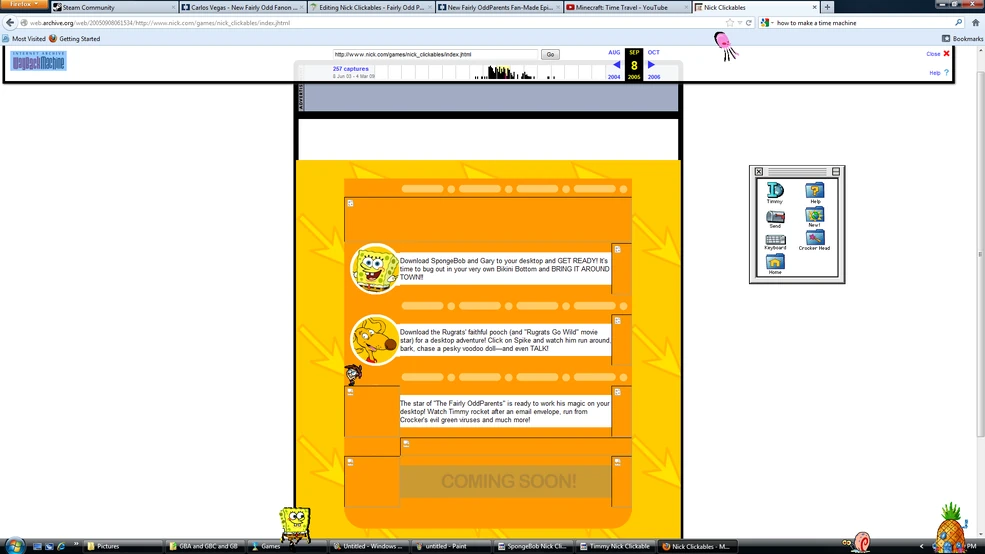Switch to the Steam Community tab
This screenshot has height=554, width=985.
pos(114,8)
